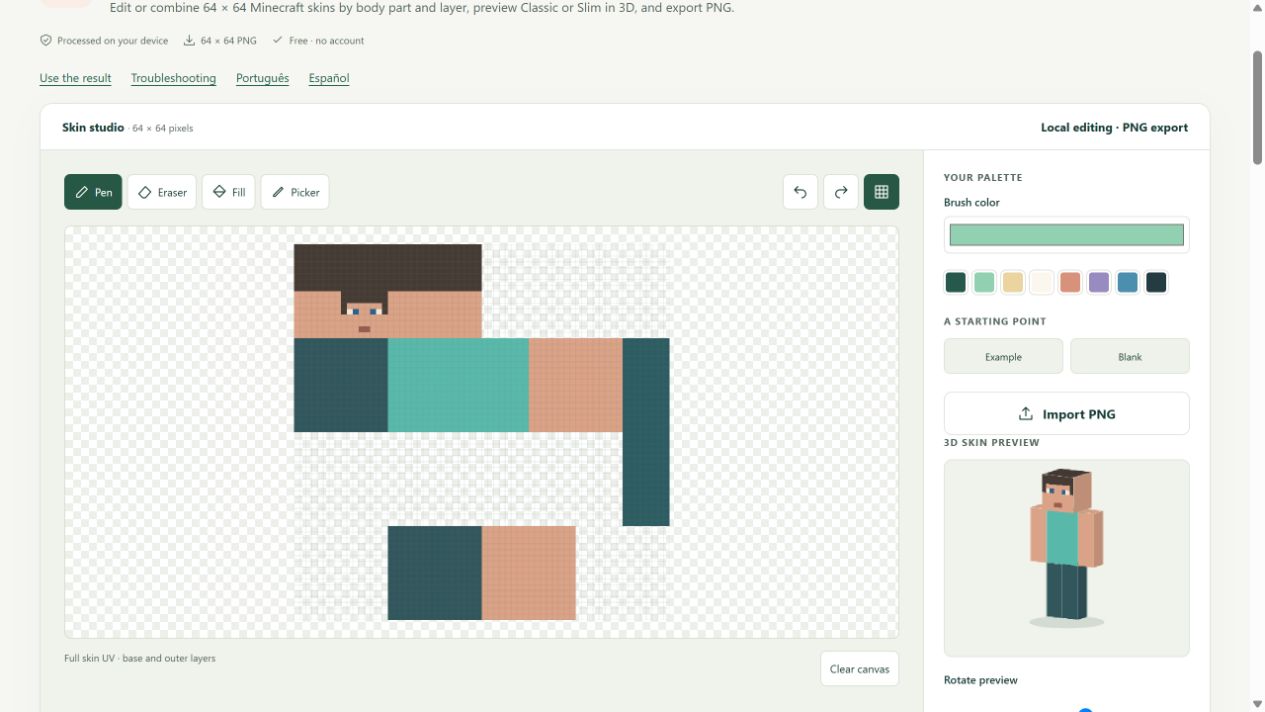Start from a Blank skin
This screenshot has height=712, width=1265.
(x=1130, y=357)
